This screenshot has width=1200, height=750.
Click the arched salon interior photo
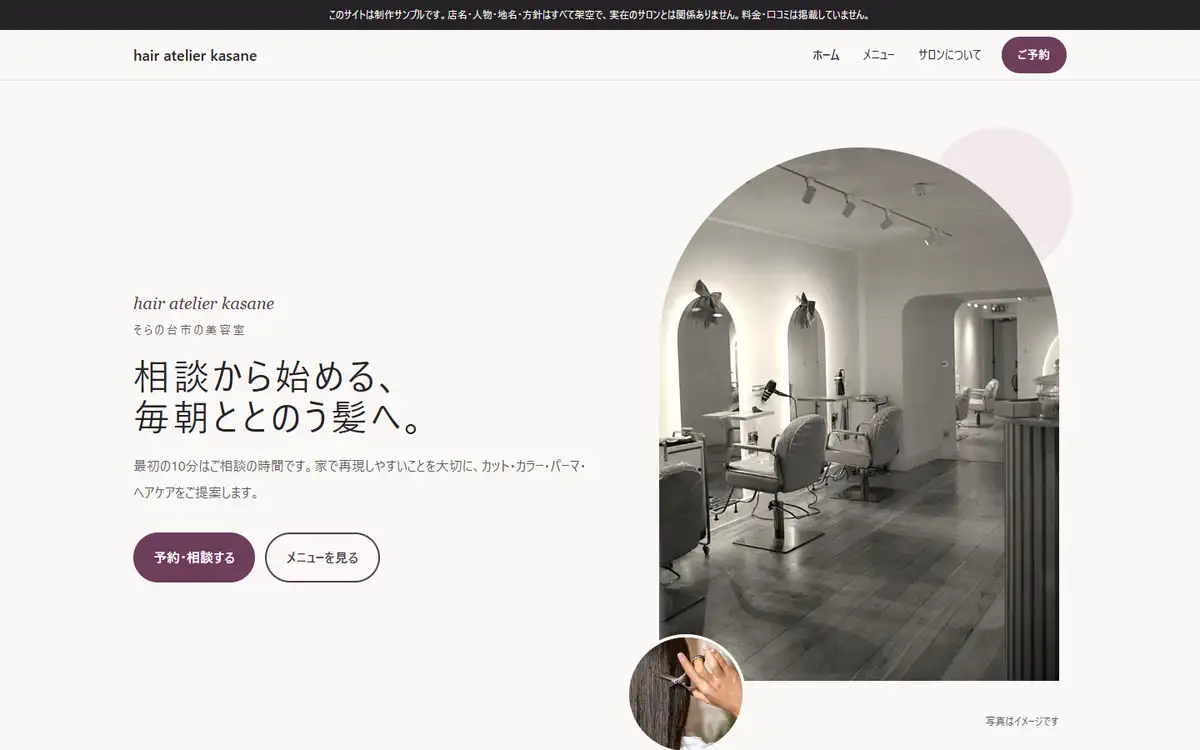(x=859, y=414)
